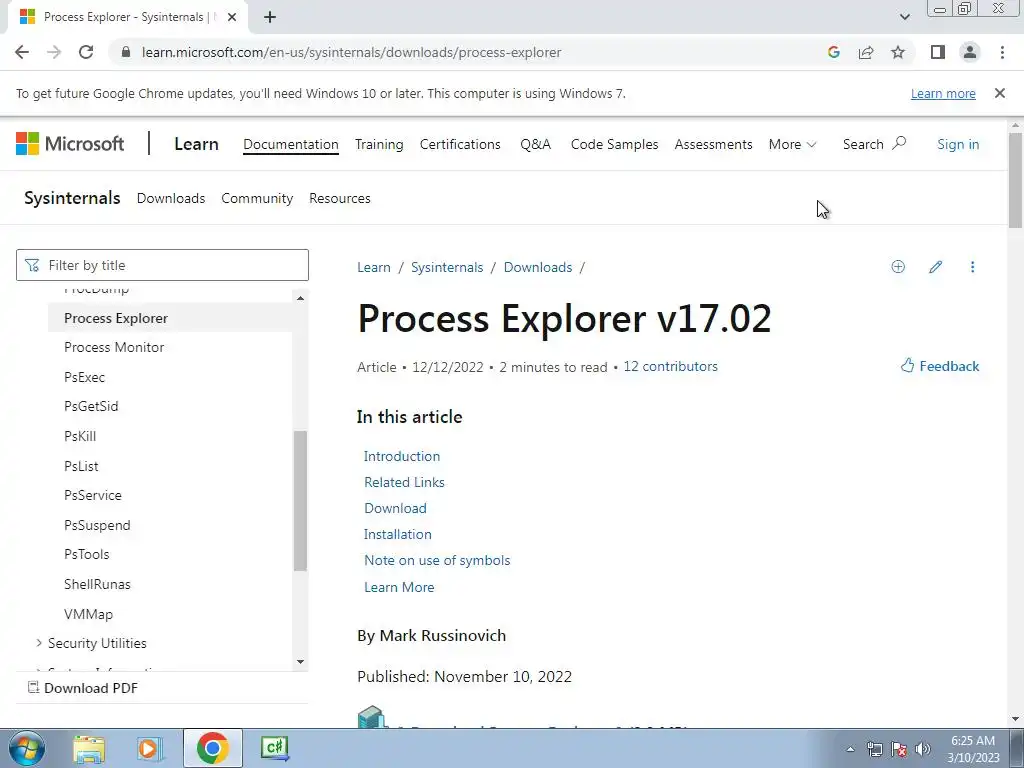1024x768 pixels.
Task: Click the volume speaker tray icon
Action: pos(923,749)
